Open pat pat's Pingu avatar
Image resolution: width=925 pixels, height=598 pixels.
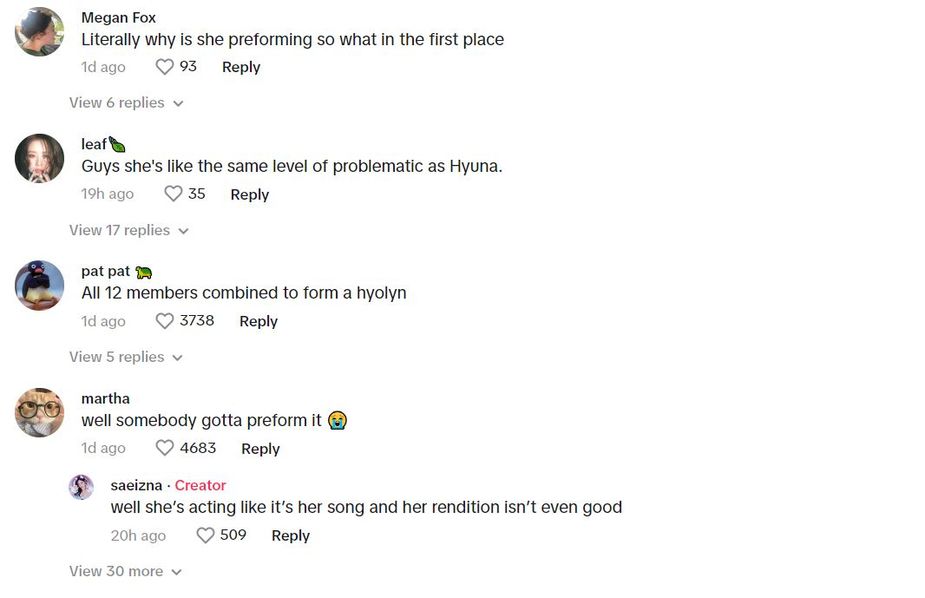click(38, 285)
